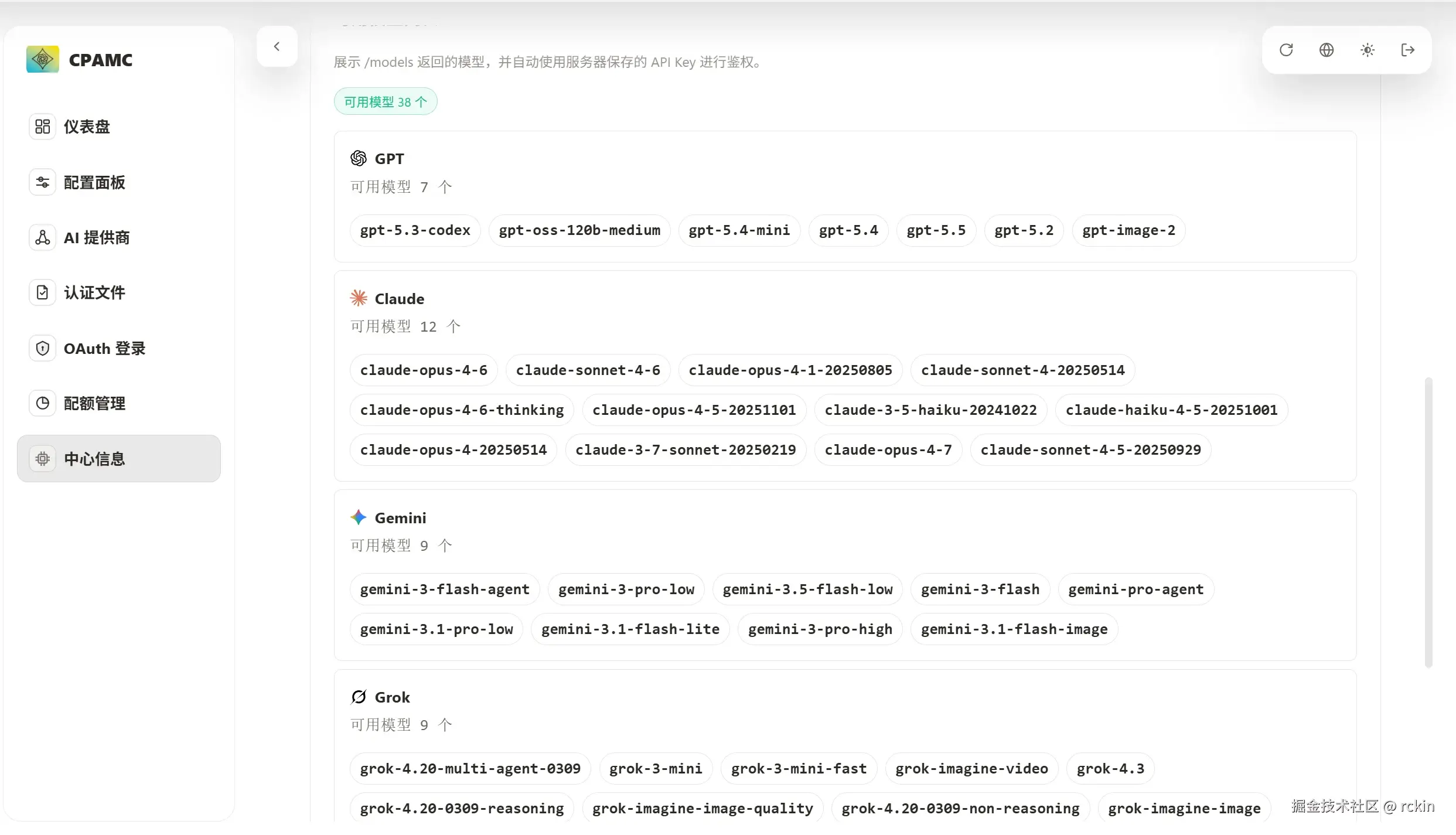Select 配额管理 in the sidebar
Image resolution: width=1456 pixels, height=835 pixels.
point(119,403)
